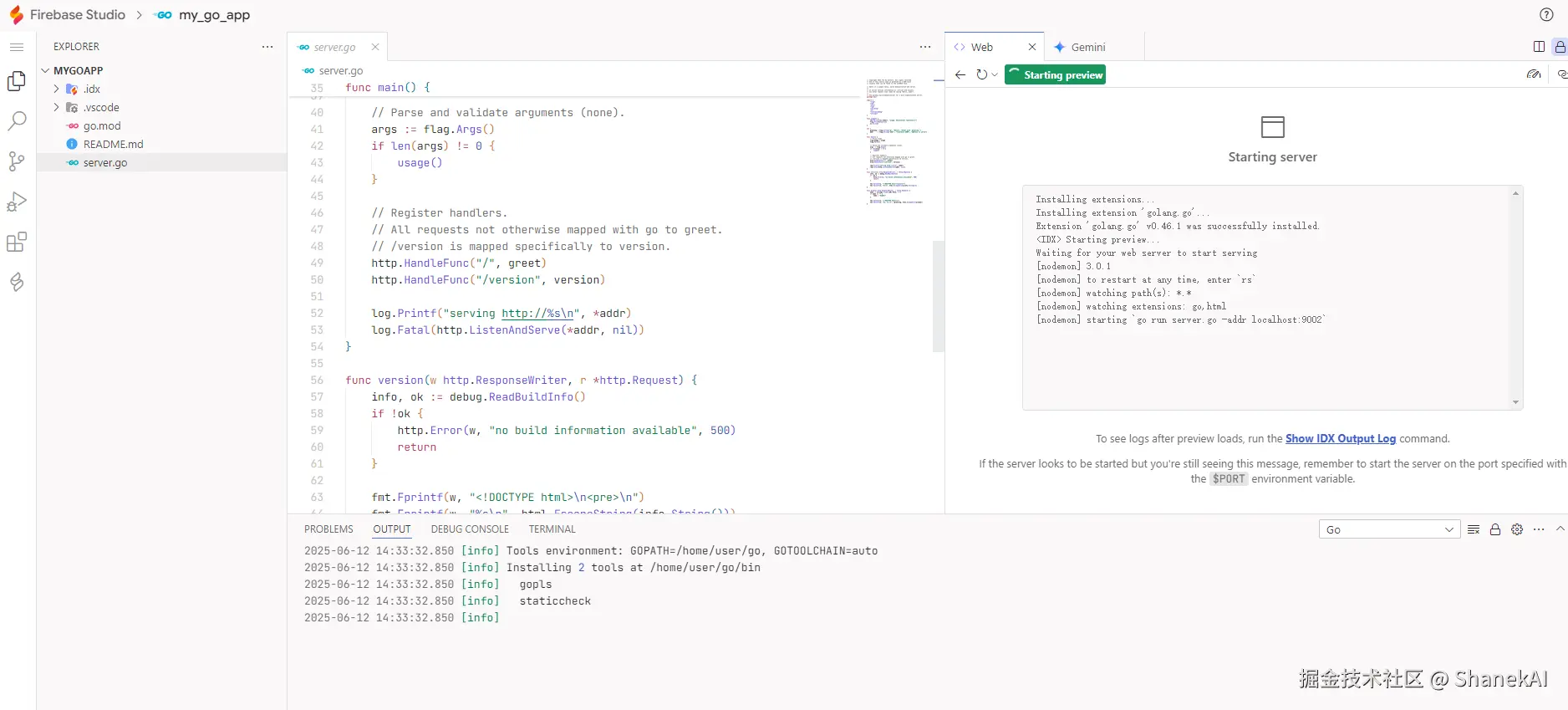Open Run and Debug view icon
1568x710 pixels.
tap(17, 202)
